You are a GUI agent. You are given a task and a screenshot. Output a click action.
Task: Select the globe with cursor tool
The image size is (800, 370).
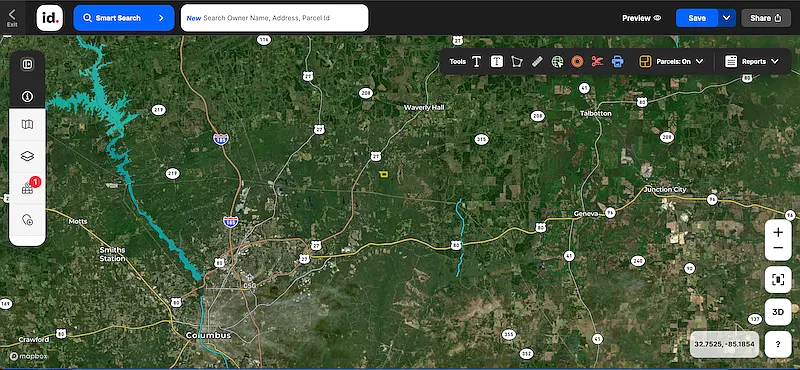click(557, 61)
